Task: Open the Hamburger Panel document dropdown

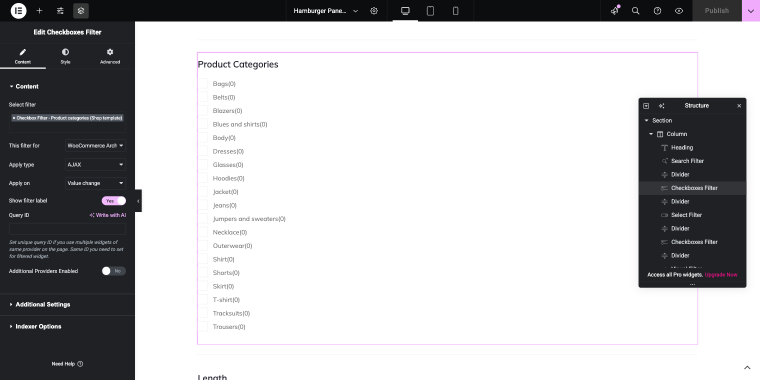Action: coord(325,11)
